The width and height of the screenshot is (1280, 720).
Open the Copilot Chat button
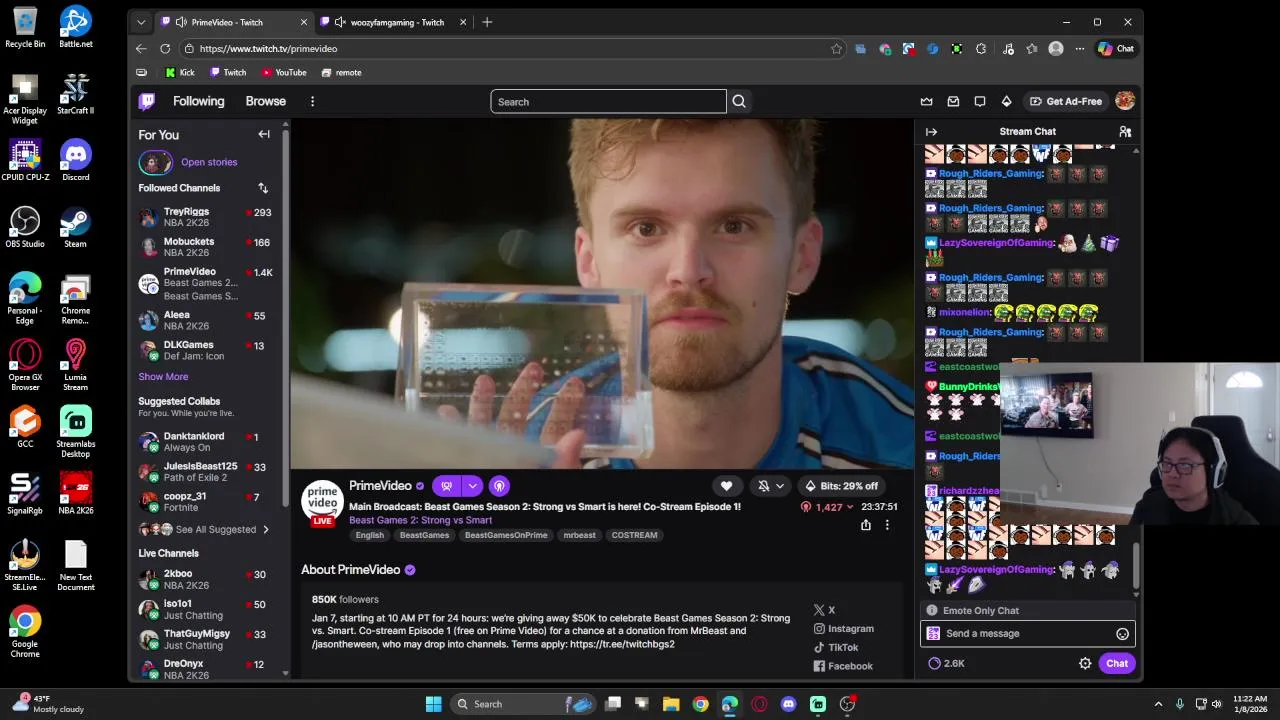coord(1115,48)
